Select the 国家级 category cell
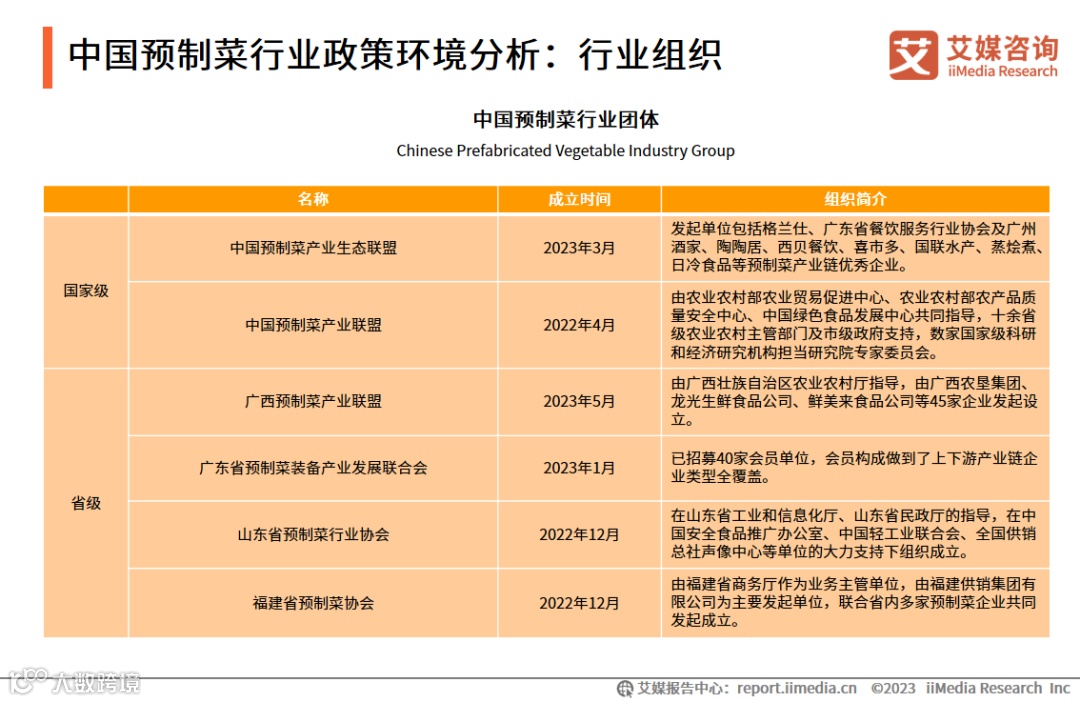 click(86, 291)
